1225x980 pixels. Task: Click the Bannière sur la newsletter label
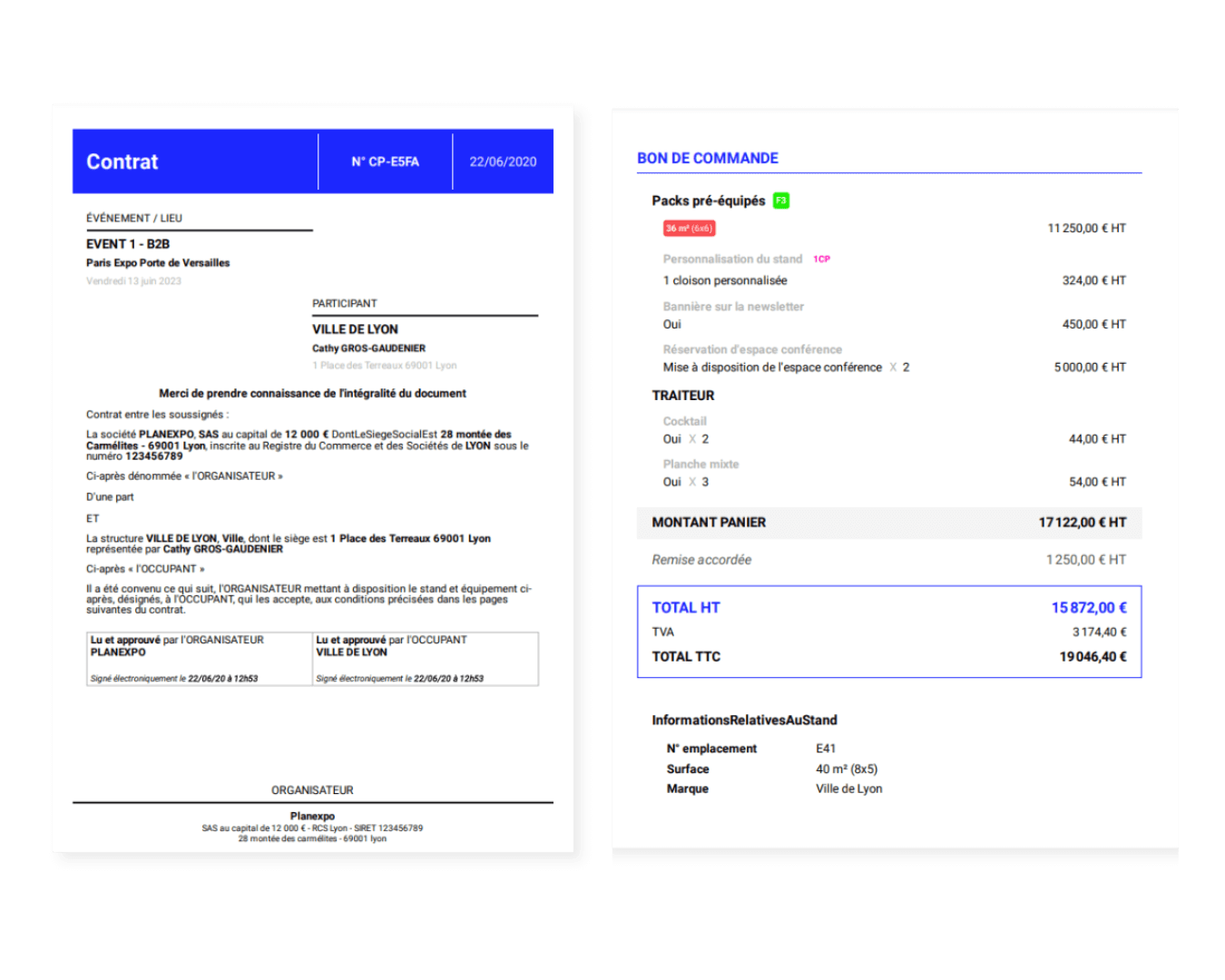click(733, 307)
